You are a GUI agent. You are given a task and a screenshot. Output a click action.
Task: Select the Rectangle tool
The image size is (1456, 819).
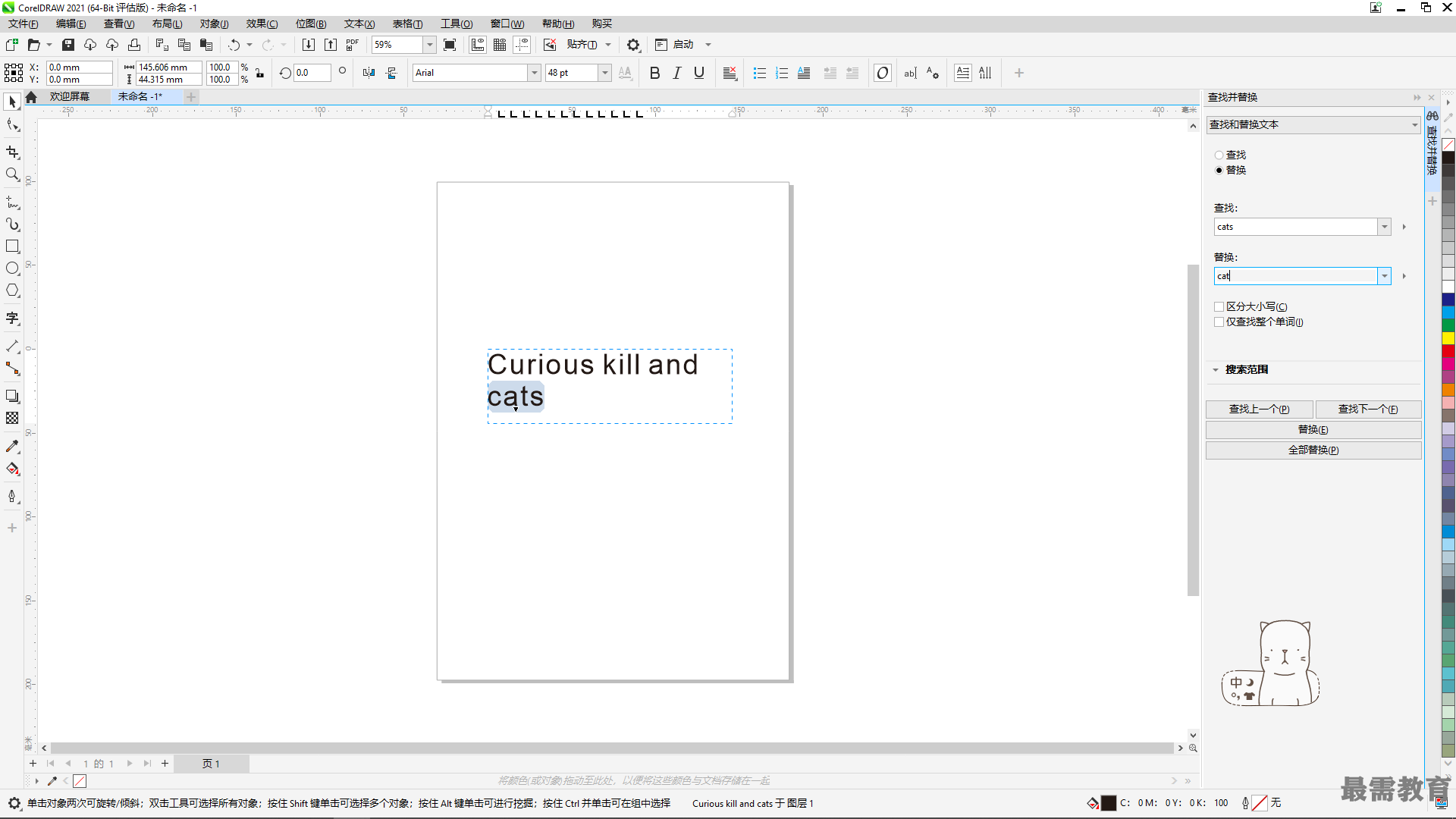(12, 246)
